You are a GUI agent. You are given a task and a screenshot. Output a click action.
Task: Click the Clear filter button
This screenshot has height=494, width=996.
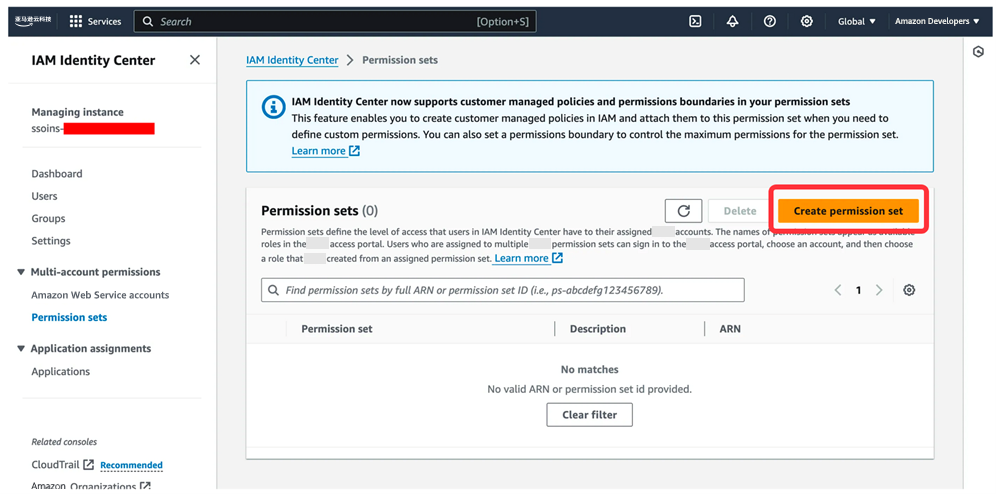(589, 415)
